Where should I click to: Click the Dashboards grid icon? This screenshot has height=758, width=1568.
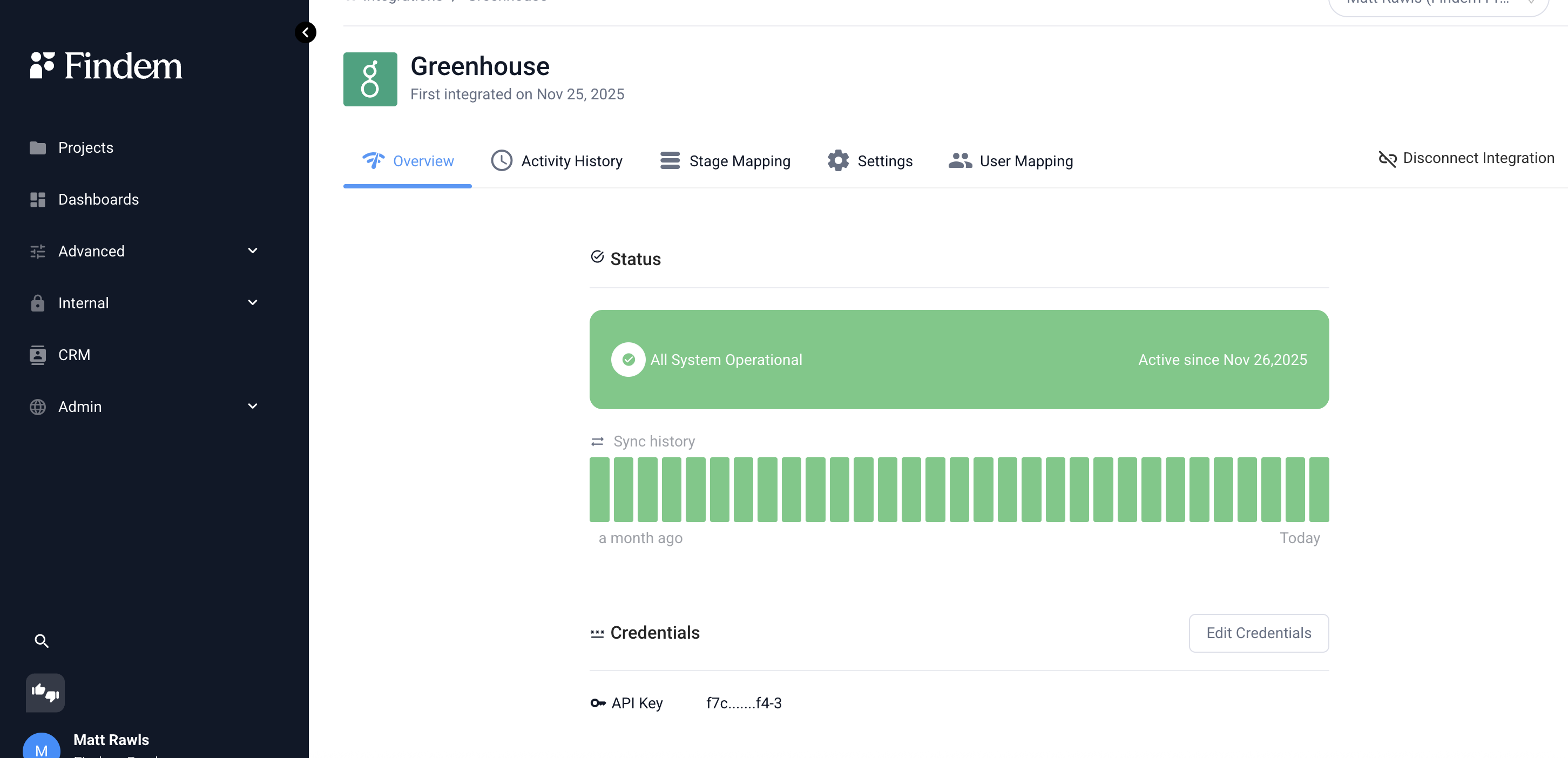(x=38, y=200)
